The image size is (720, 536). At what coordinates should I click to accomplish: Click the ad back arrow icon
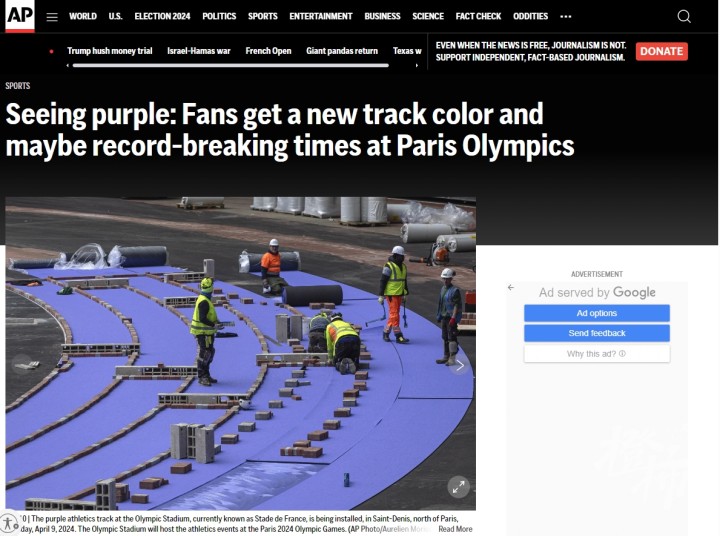click(511, 288)
